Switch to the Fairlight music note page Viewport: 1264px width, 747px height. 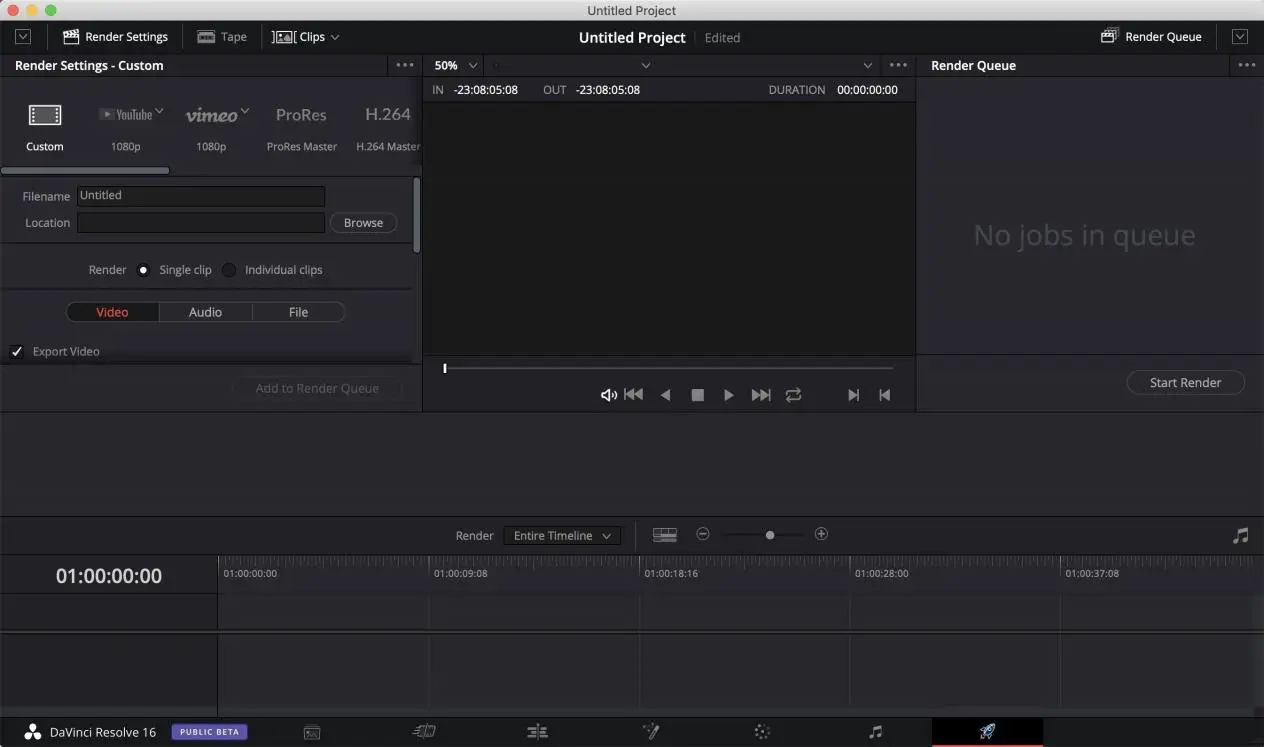(x=875, y=732)
